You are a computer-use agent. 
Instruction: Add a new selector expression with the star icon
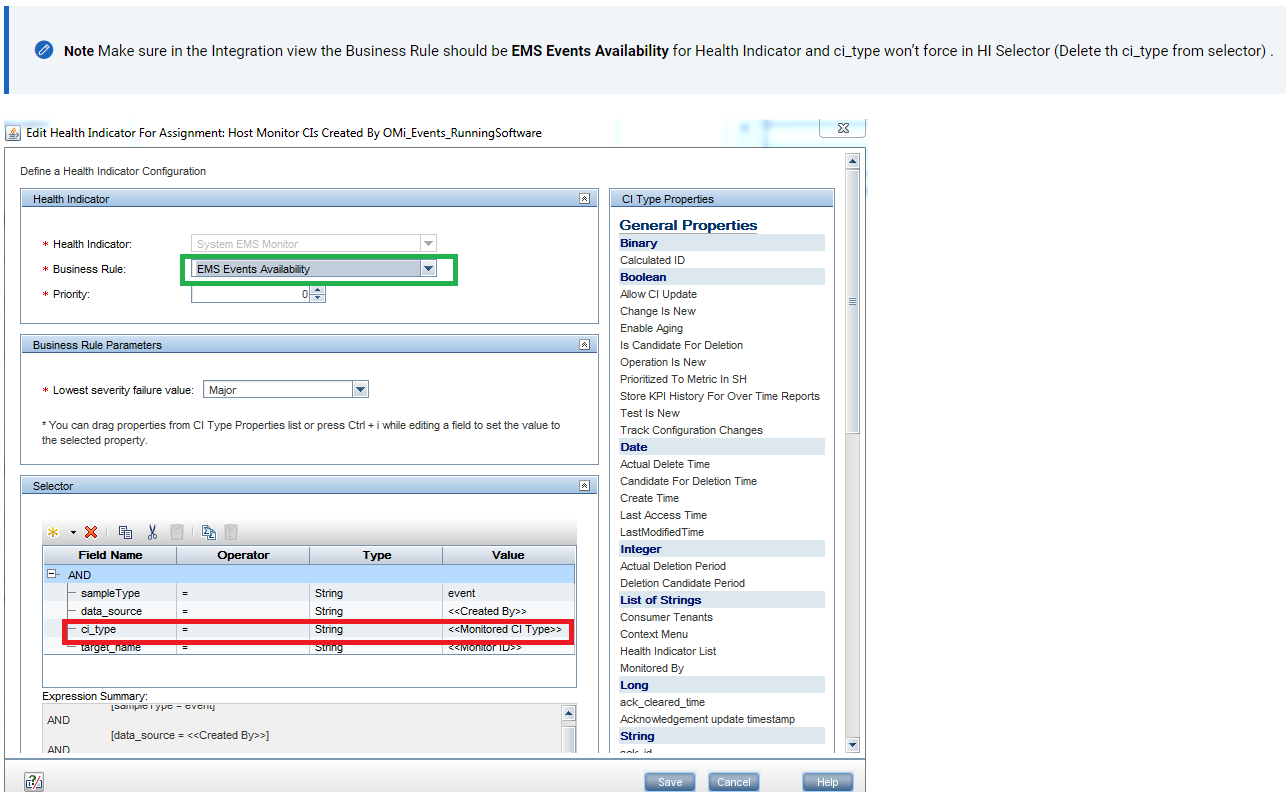coord(53,532)
